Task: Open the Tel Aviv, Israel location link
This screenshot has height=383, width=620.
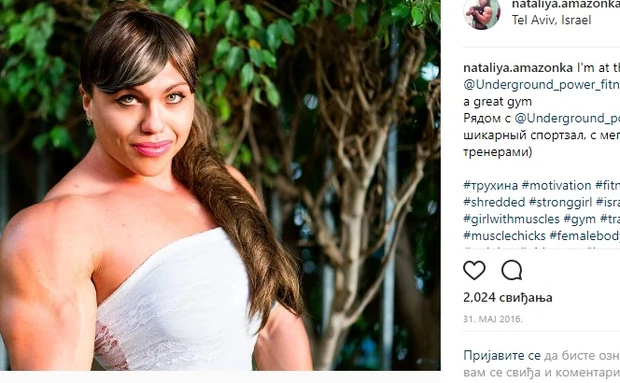Action: click(551, 20)
